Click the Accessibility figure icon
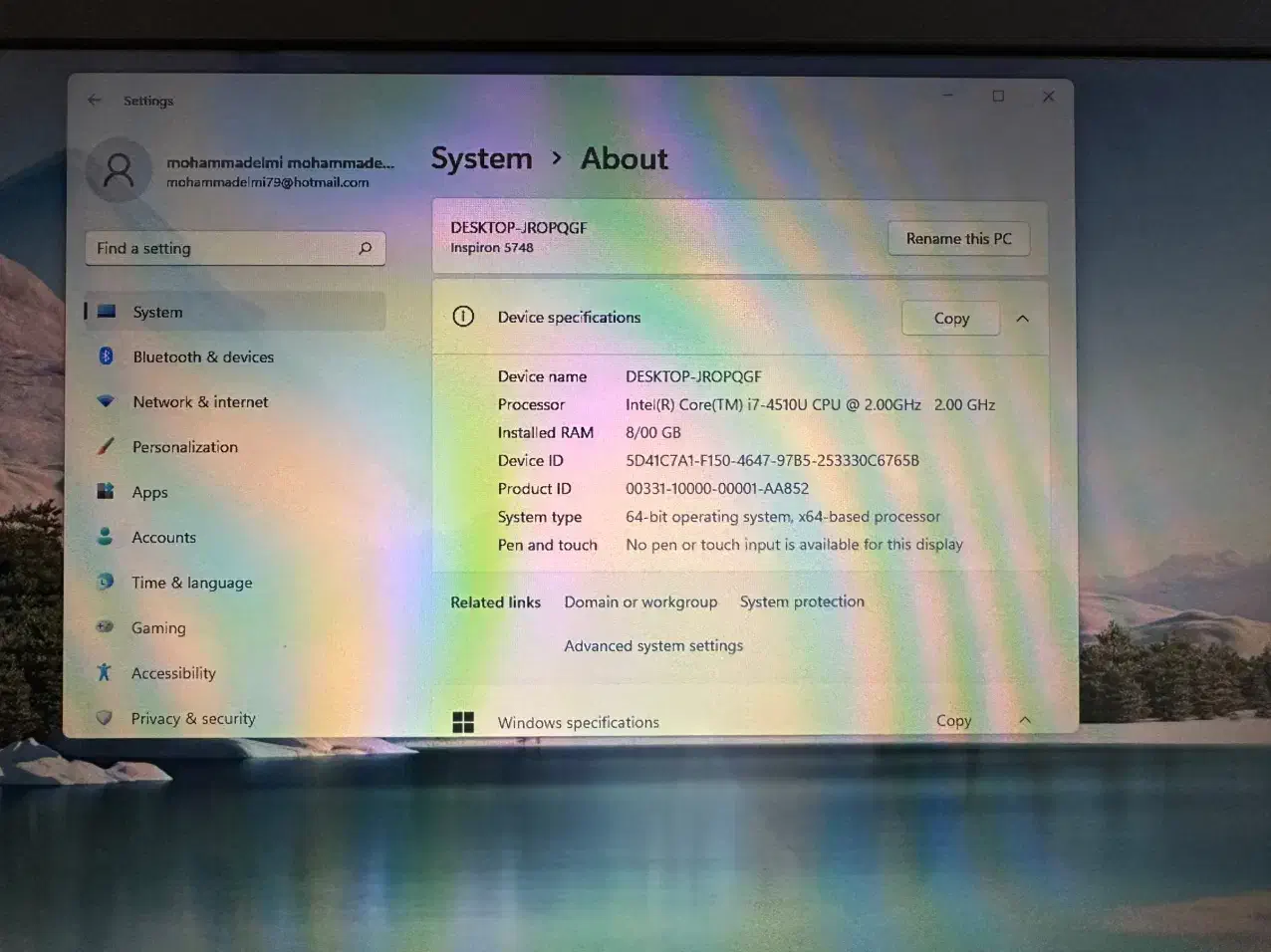 click(104, 672)
